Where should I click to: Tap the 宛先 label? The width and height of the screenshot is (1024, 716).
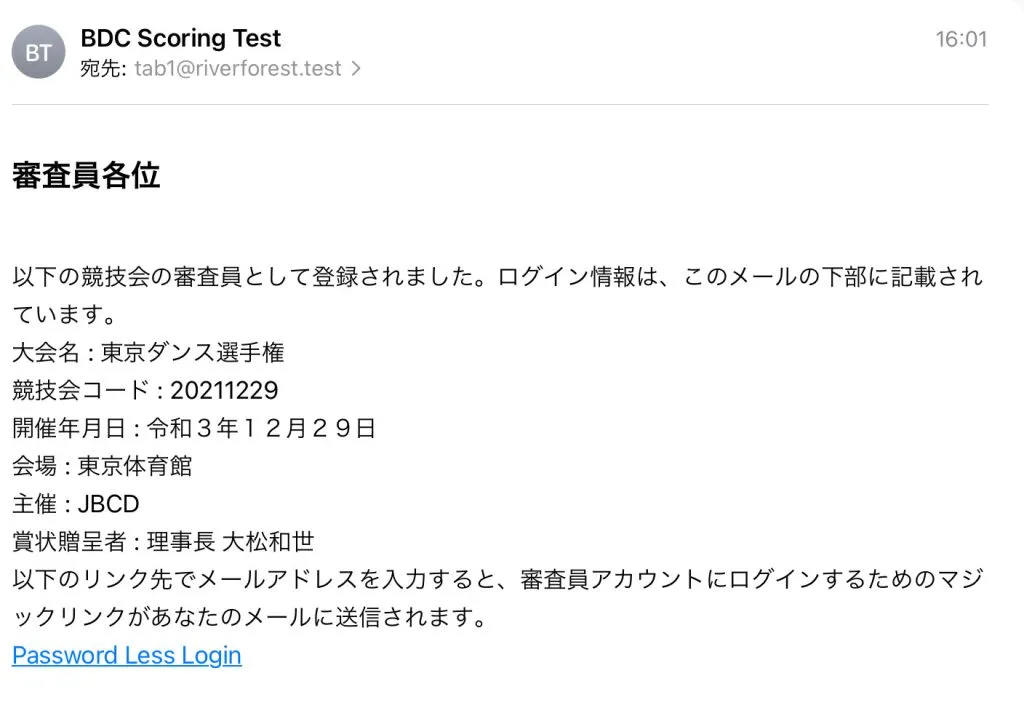click(103, 69)
